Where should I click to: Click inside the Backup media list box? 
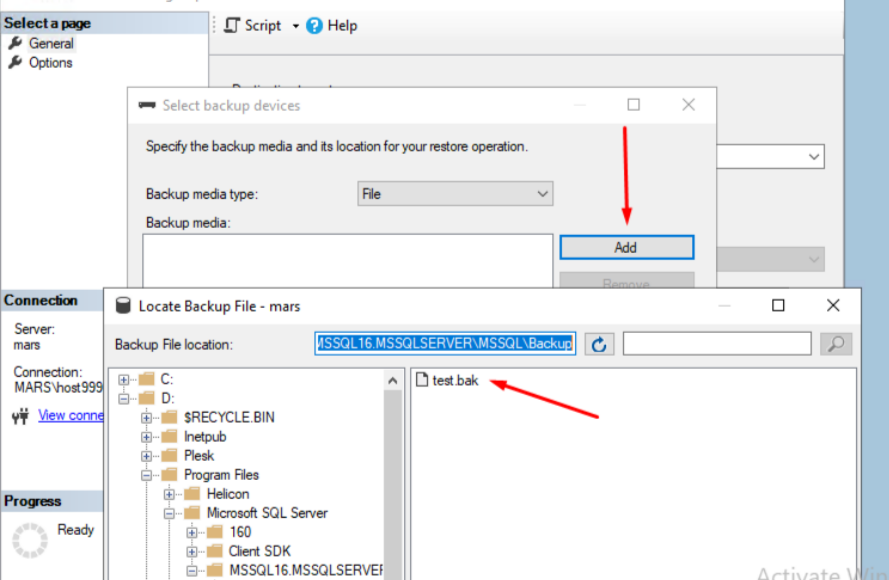tap(348, 261)
